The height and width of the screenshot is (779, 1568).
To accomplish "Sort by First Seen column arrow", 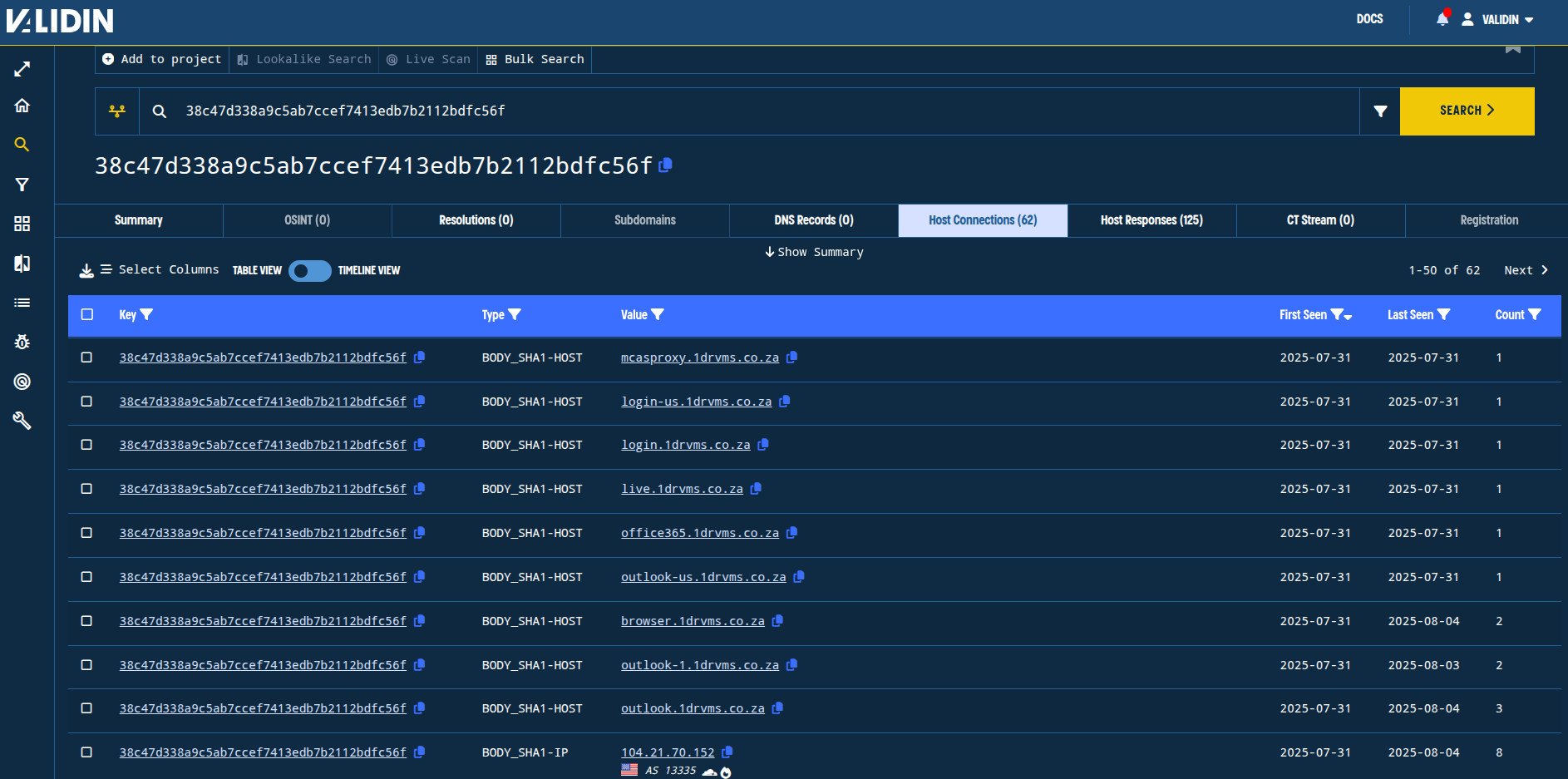I will [1348, 316].
